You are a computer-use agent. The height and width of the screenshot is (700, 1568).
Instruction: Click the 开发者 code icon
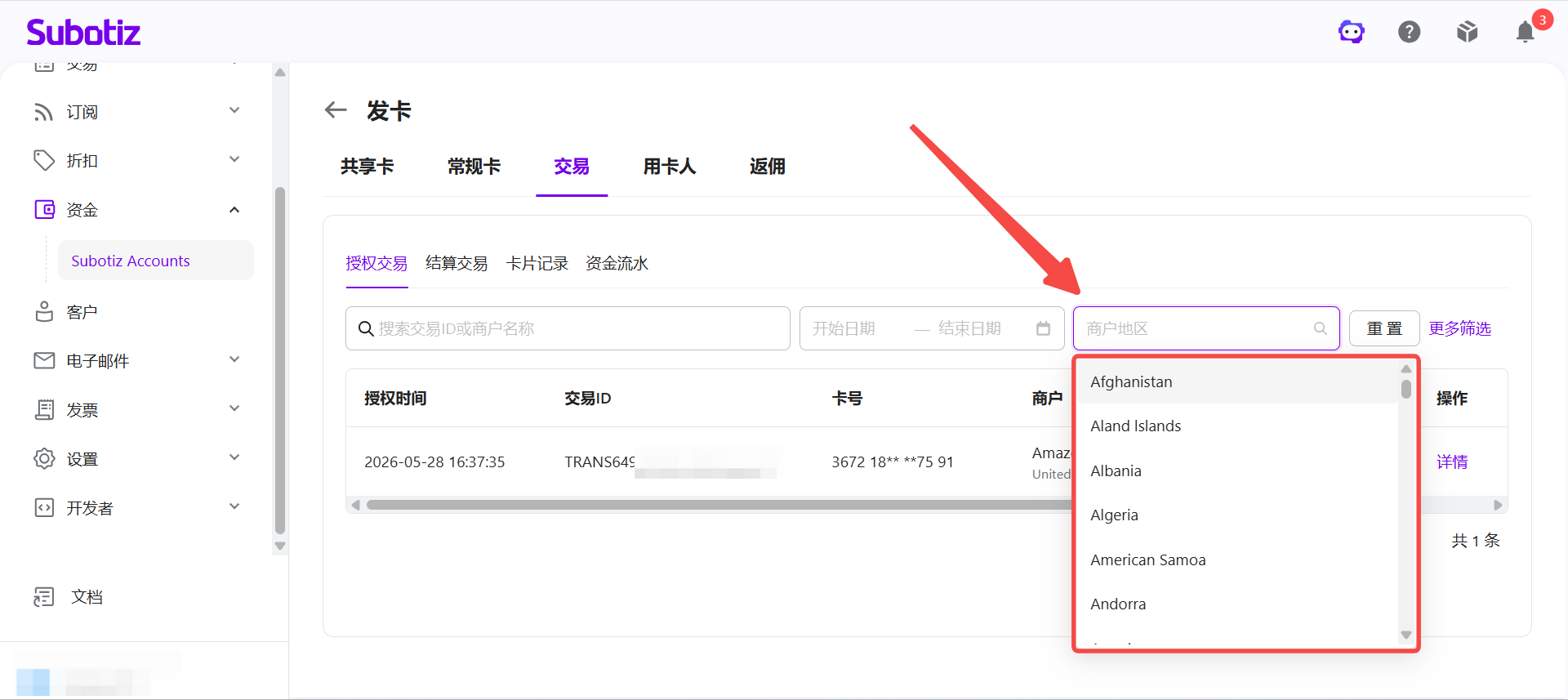pos(44,508)
